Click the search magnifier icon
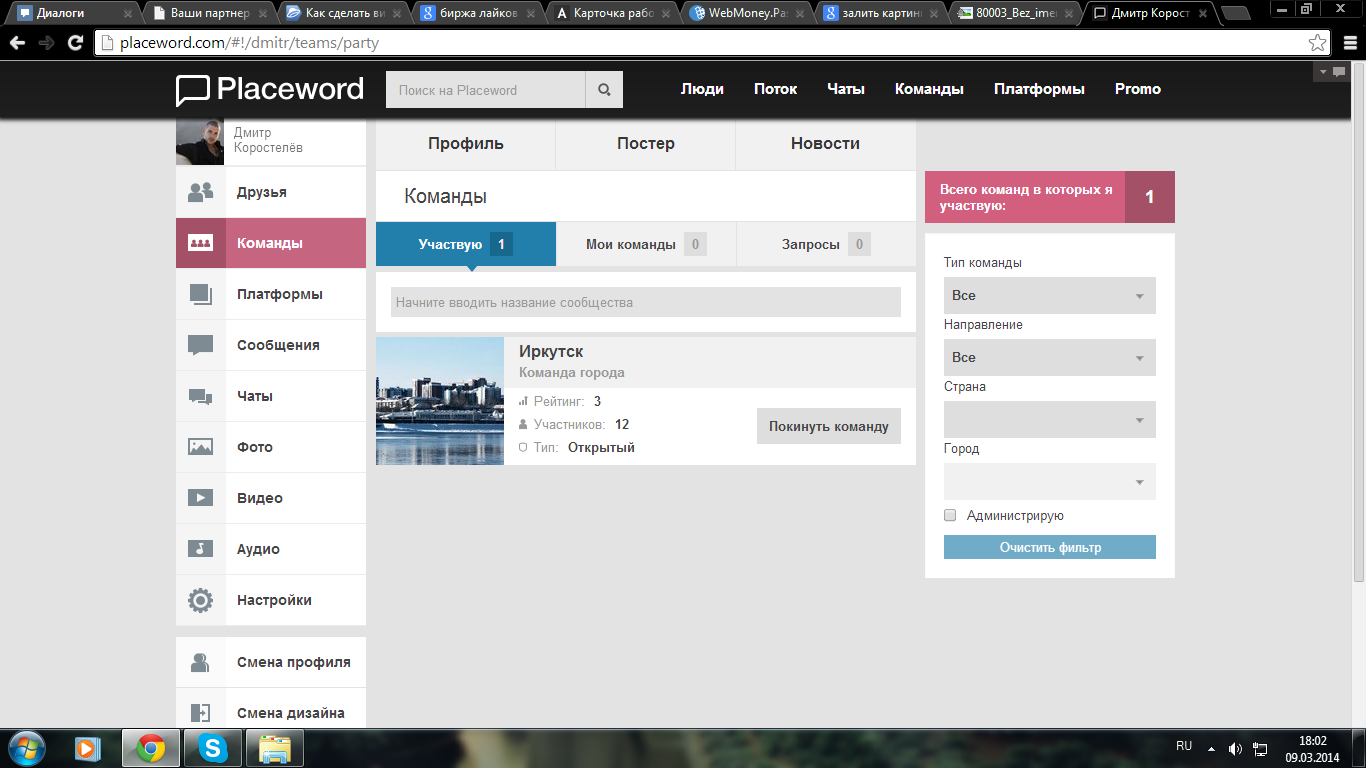The width and height of the screenshot is (1366, 768). [x=604, y=90]
